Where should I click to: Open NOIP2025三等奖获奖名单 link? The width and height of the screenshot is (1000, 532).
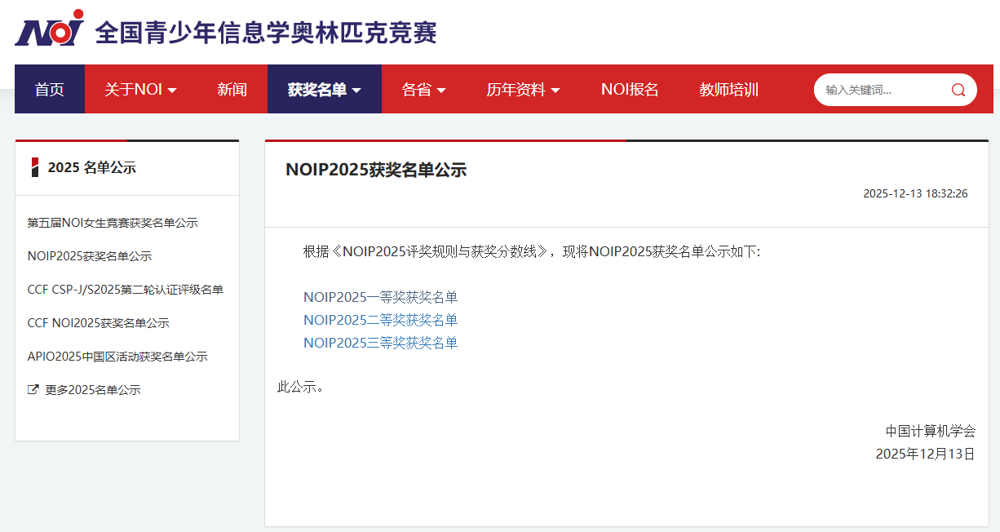coord(380,343)
